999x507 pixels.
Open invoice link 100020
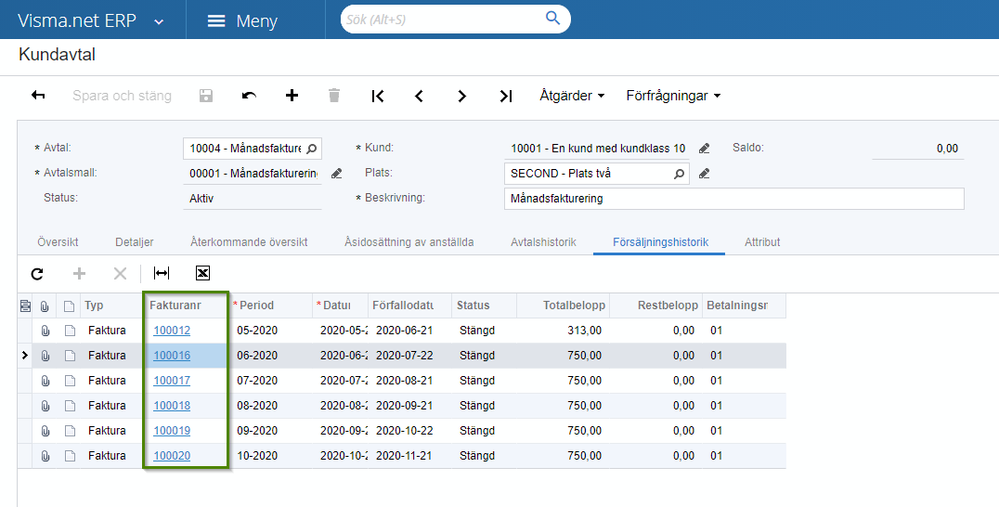point(172,456)
